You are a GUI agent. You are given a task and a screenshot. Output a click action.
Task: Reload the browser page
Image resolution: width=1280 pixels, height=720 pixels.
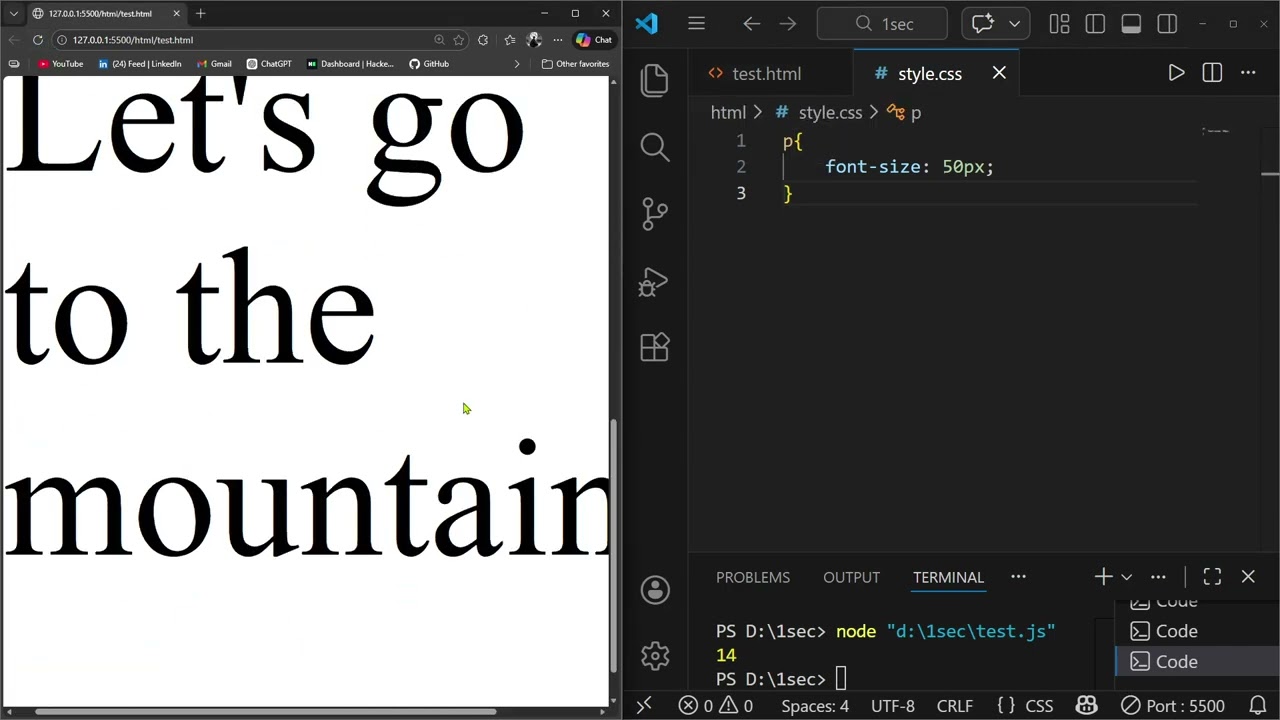click(x=38, y=40)
